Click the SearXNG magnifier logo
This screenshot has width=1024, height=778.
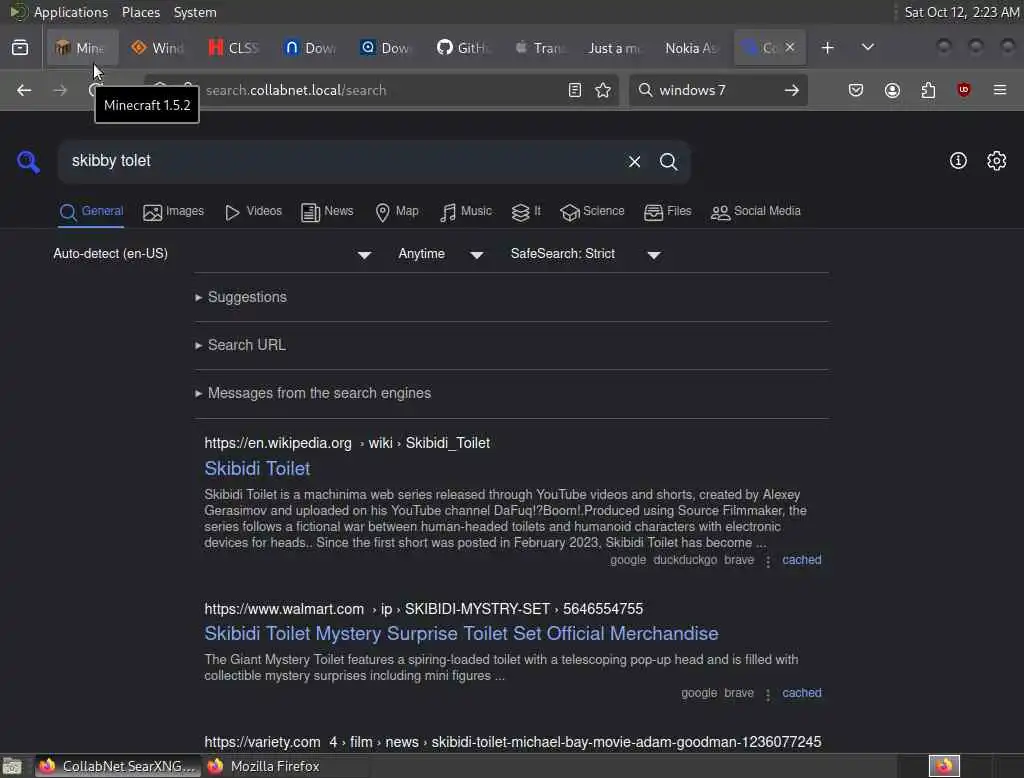point(28,161)
